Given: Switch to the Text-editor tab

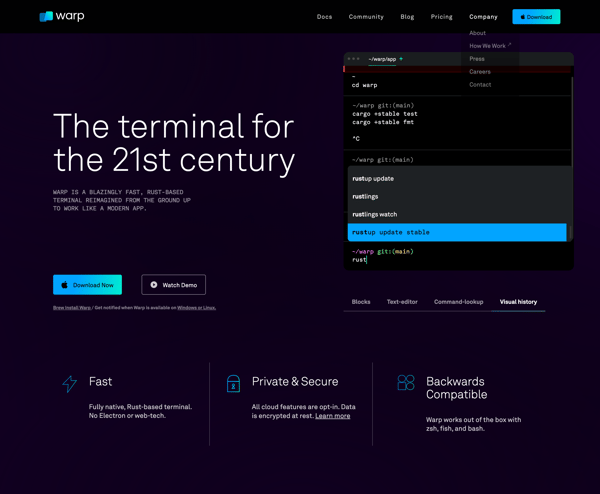Looking at the screenshot, I should 402,302.
